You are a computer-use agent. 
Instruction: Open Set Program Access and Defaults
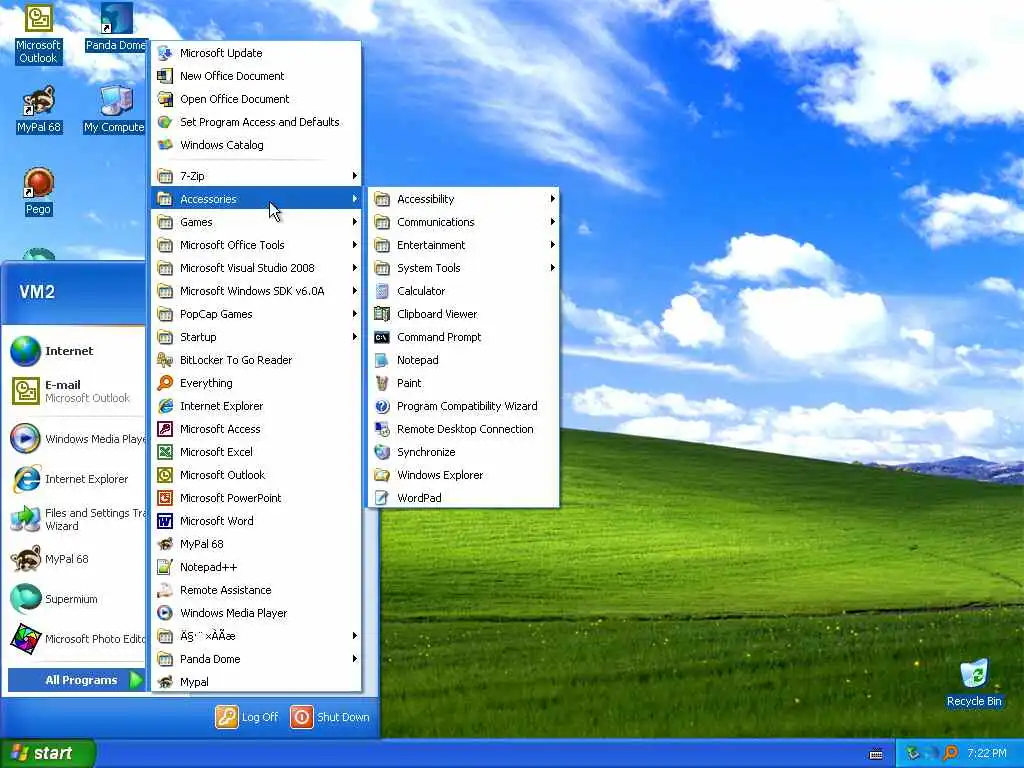click(x=256, y=122)
